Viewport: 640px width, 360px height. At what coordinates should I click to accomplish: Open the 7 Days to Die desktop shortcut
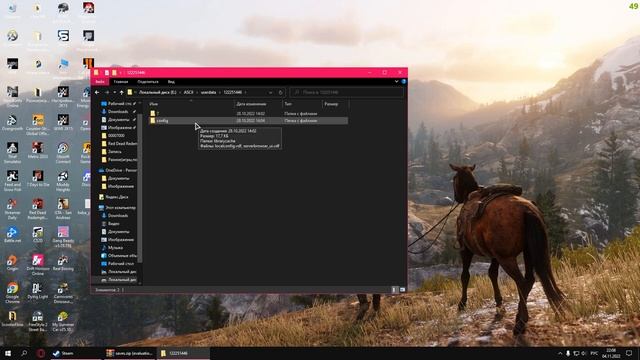coord(38,178)
